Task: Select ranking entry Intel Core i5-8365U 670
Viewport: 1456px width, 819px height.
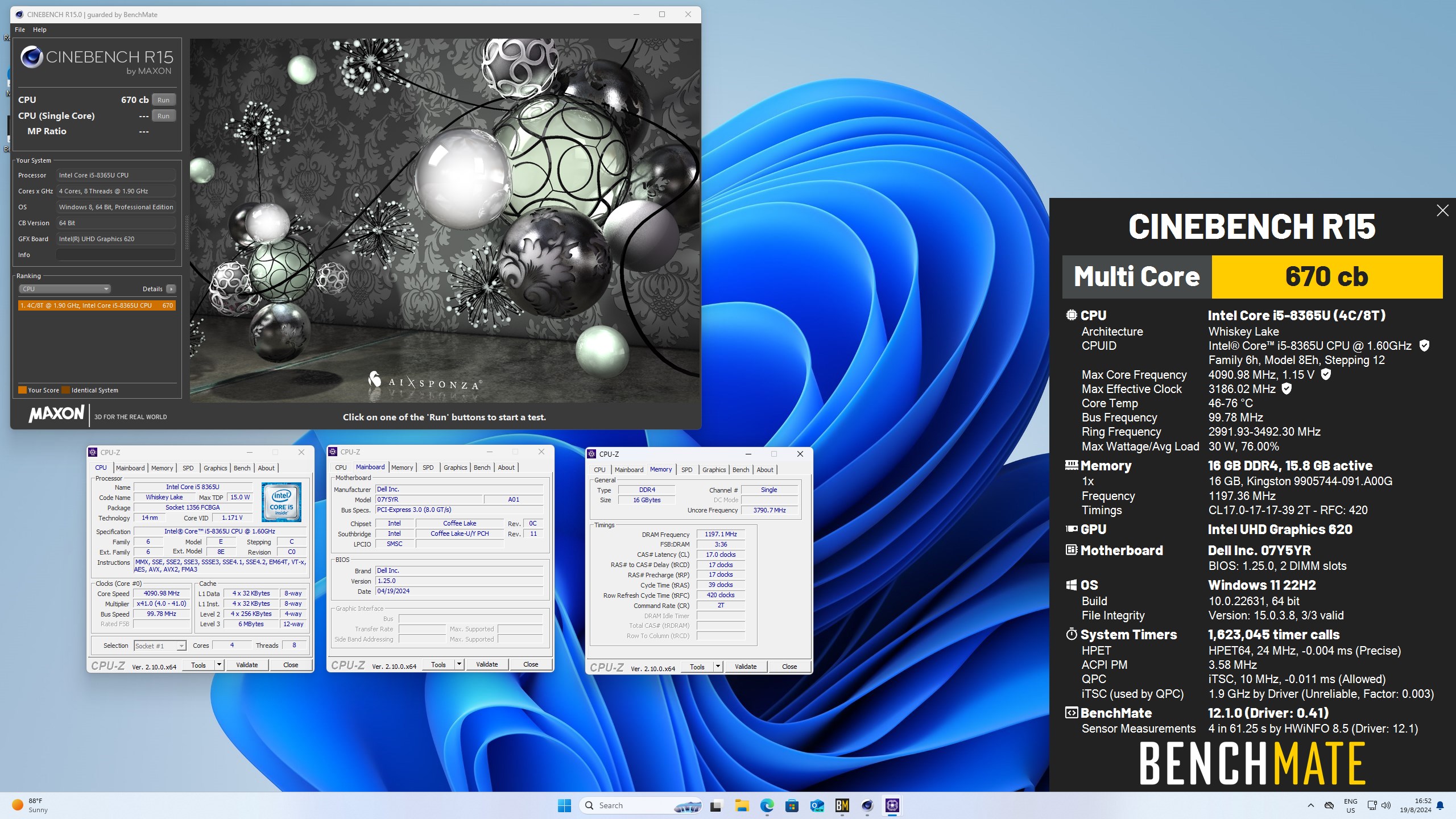Action: click(x=97, y=305)
